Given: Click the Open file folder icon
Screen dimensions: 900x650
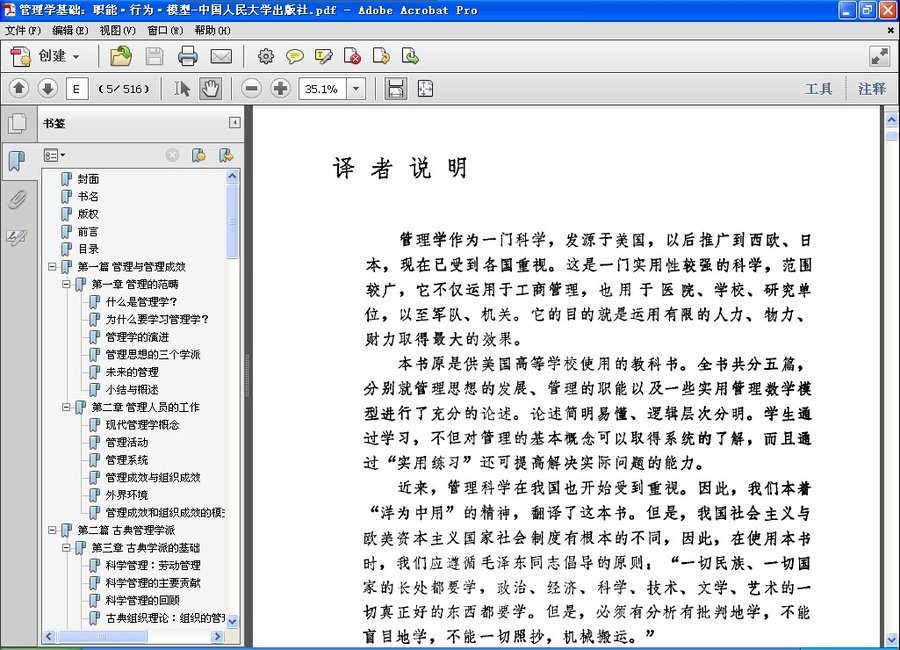Looking at the screenshot, I should [x=121, y=56].
